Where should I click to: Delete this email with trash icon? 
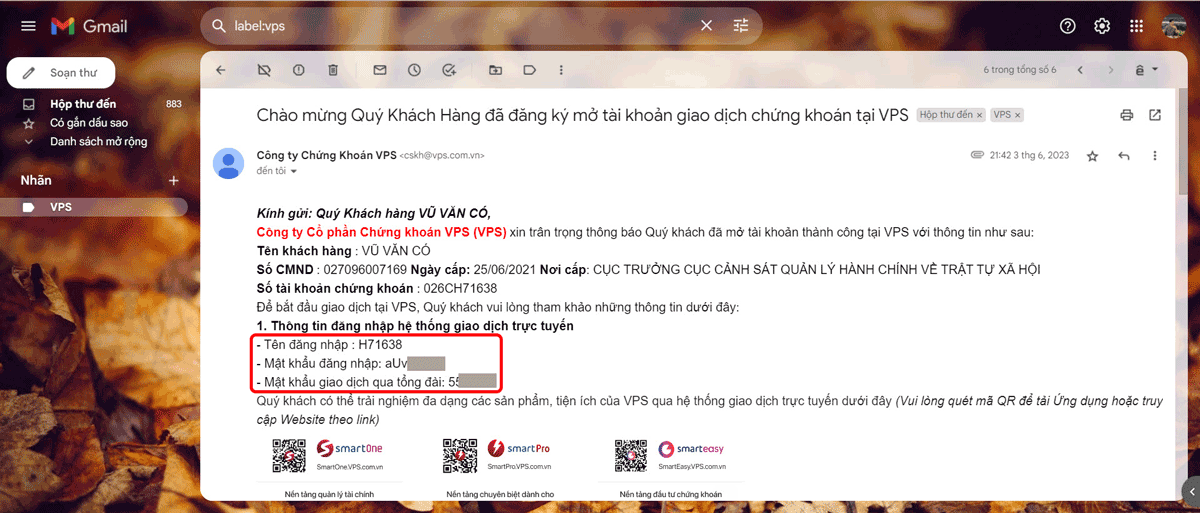click(333, 70)
